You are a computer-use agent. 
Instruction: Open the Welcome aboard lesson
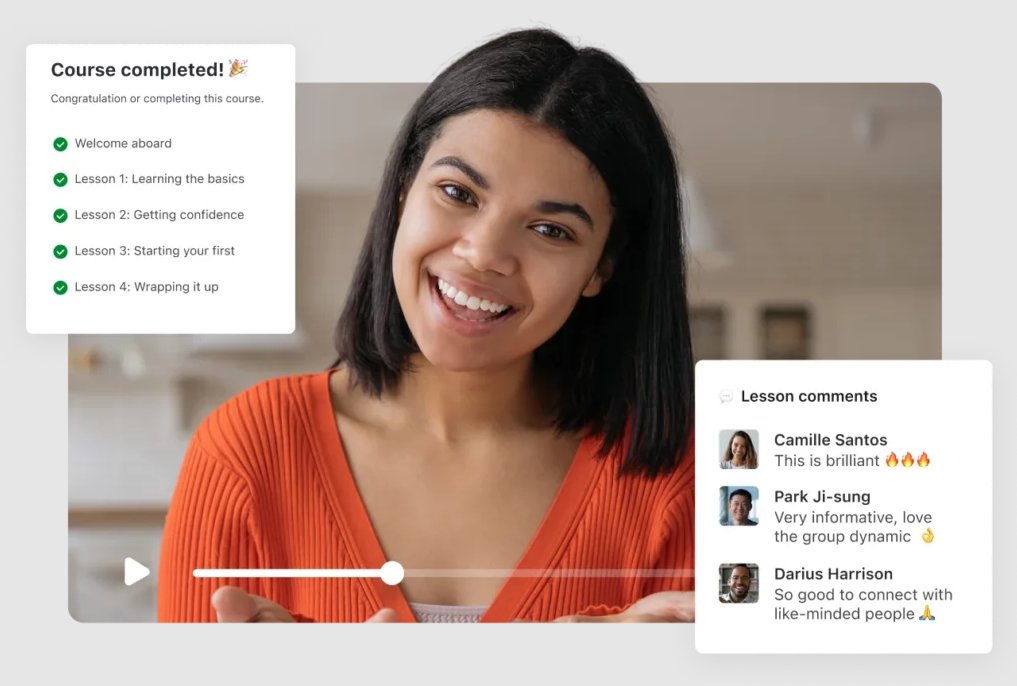[x=123, y=144]
